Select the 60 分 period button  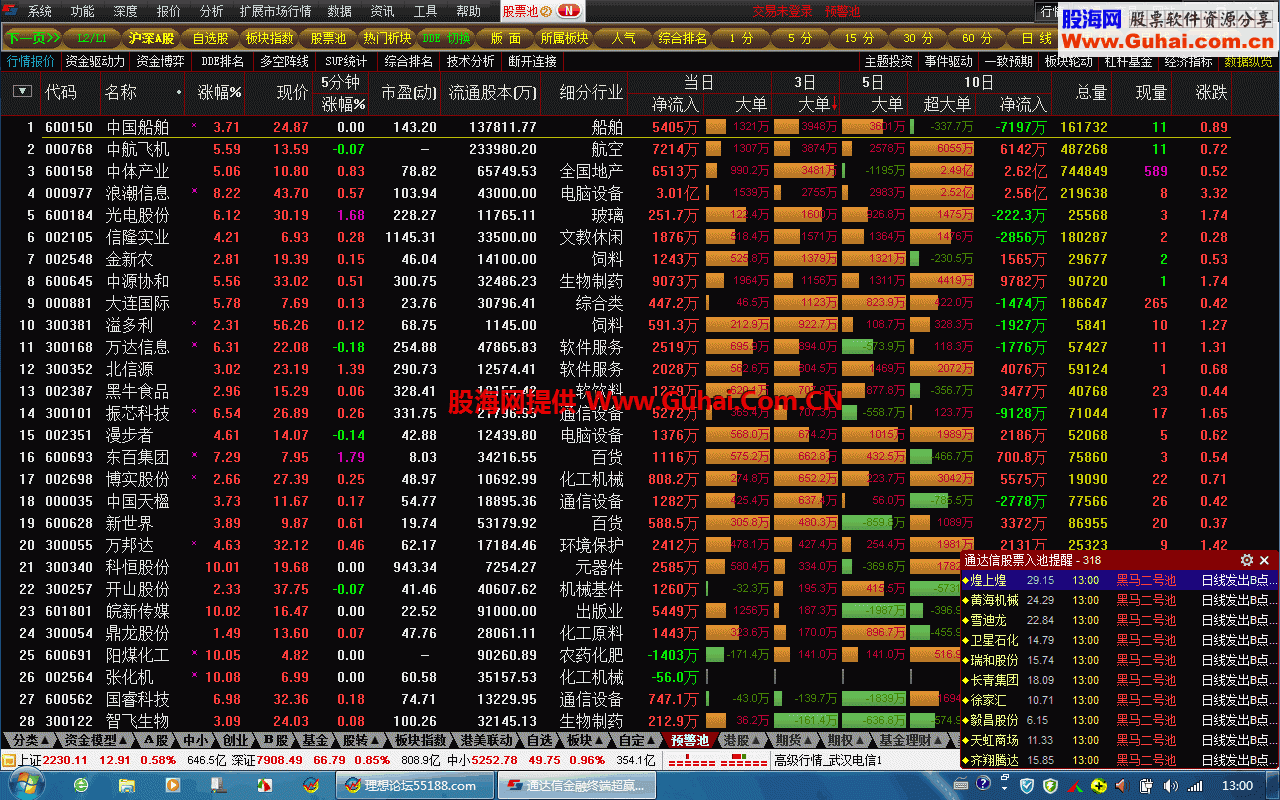977,38
